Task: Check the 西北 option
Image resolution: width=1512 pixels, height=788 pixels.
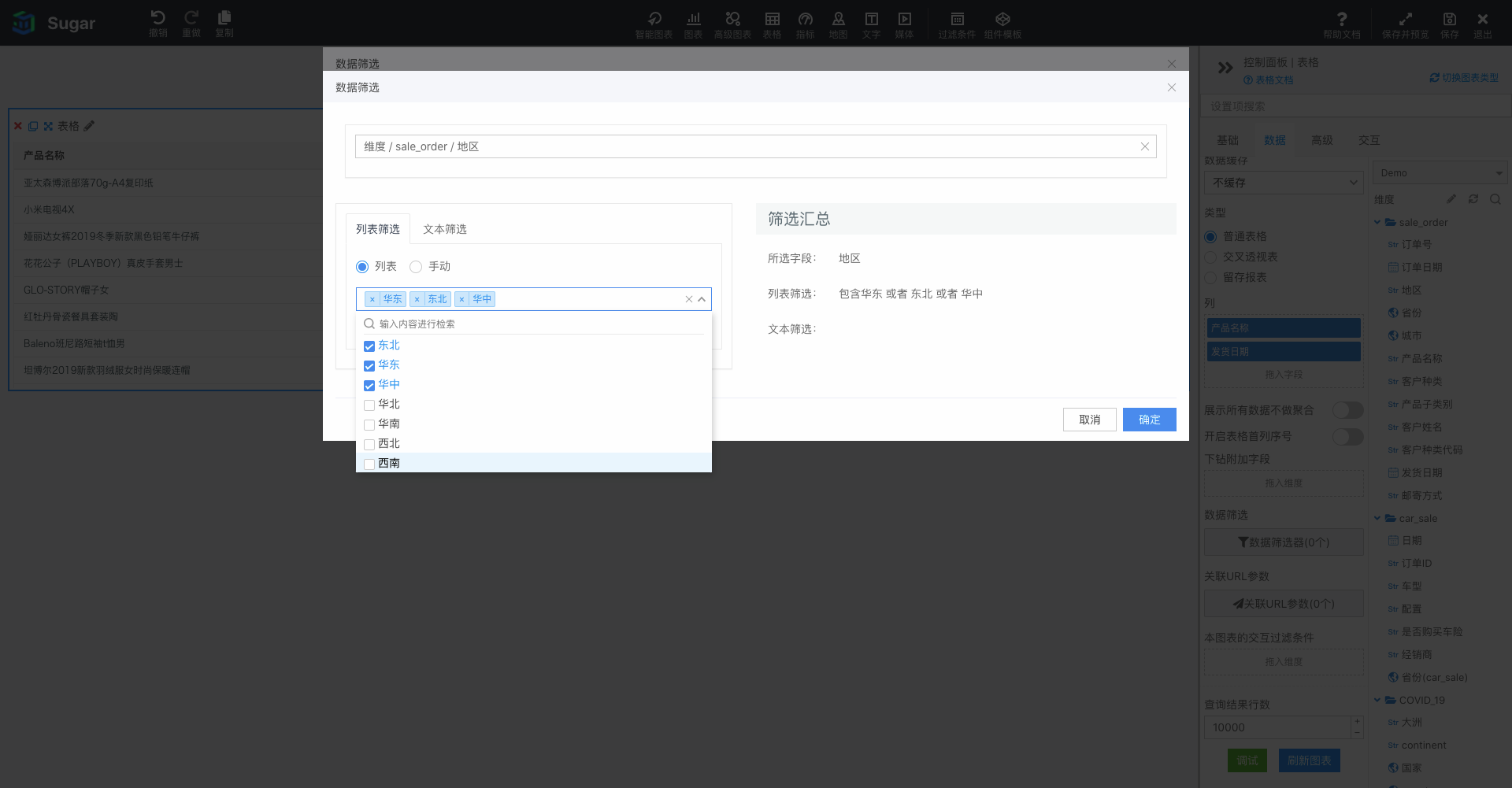Action: (x=369, y=445)
